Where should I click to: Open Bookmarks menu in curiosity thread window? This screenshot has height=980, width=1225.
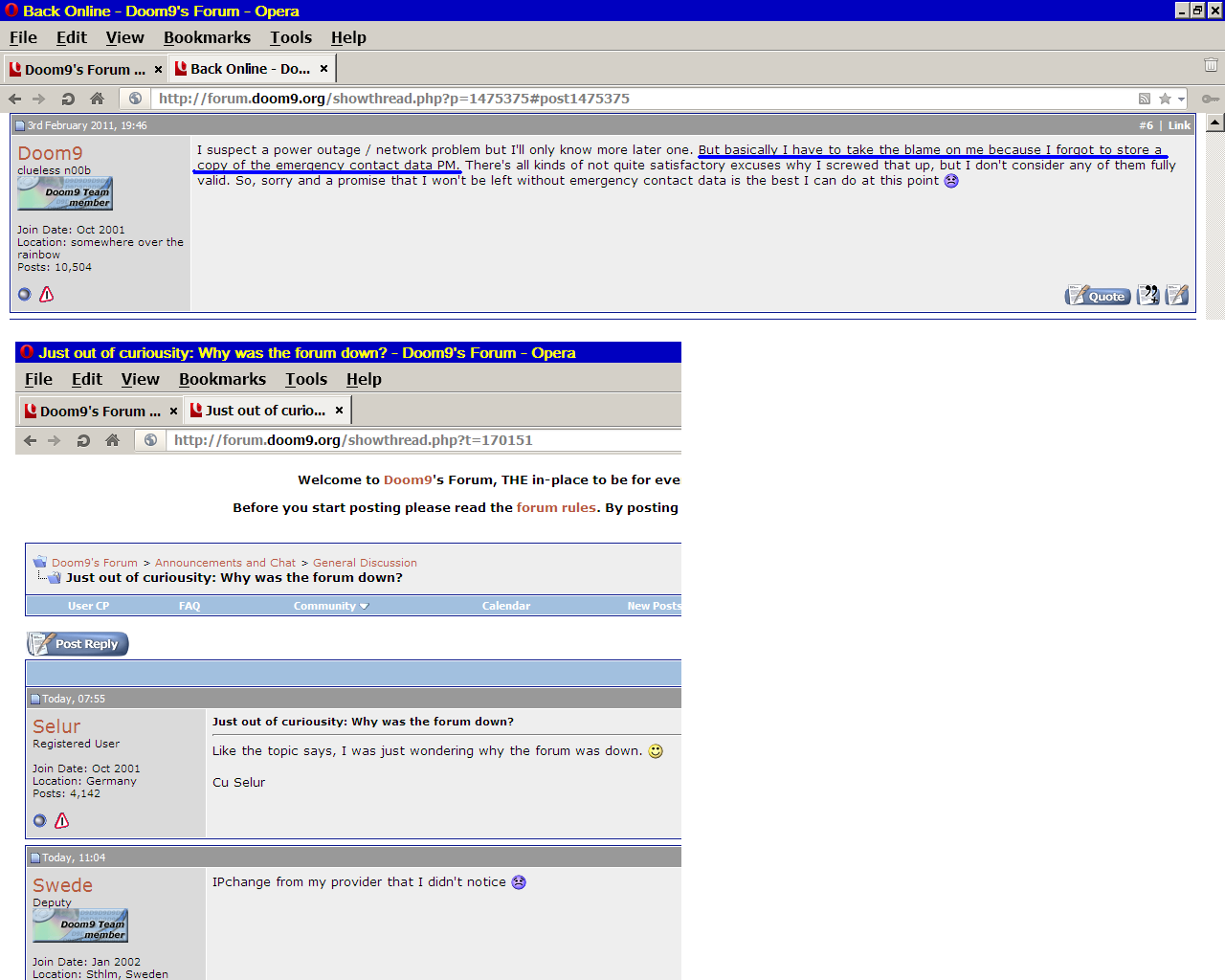(x=222, y=379)
